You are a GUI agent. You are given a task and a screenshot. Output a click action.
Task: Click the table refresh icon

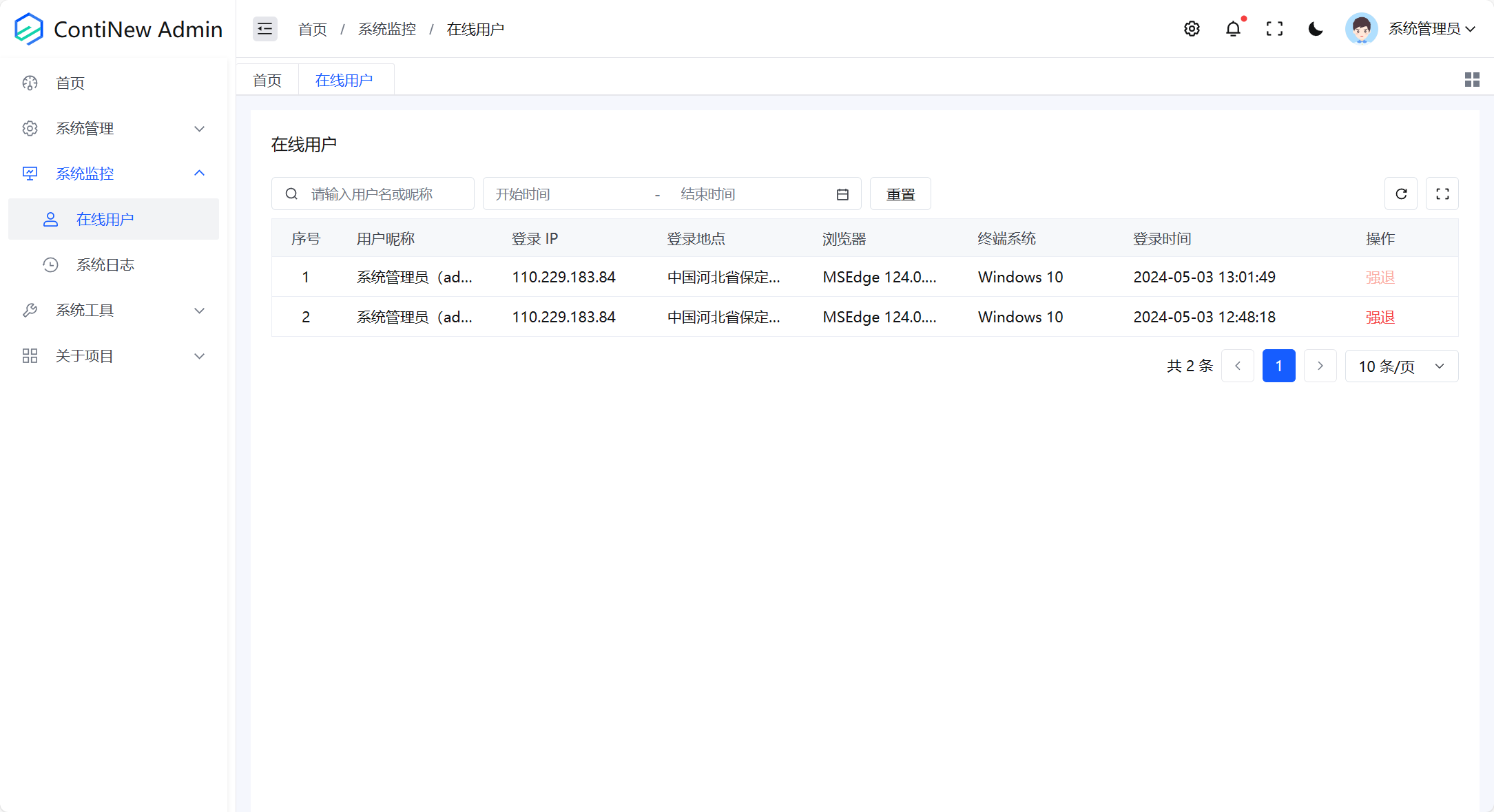pyautogui.click(x=1401, y=194)
